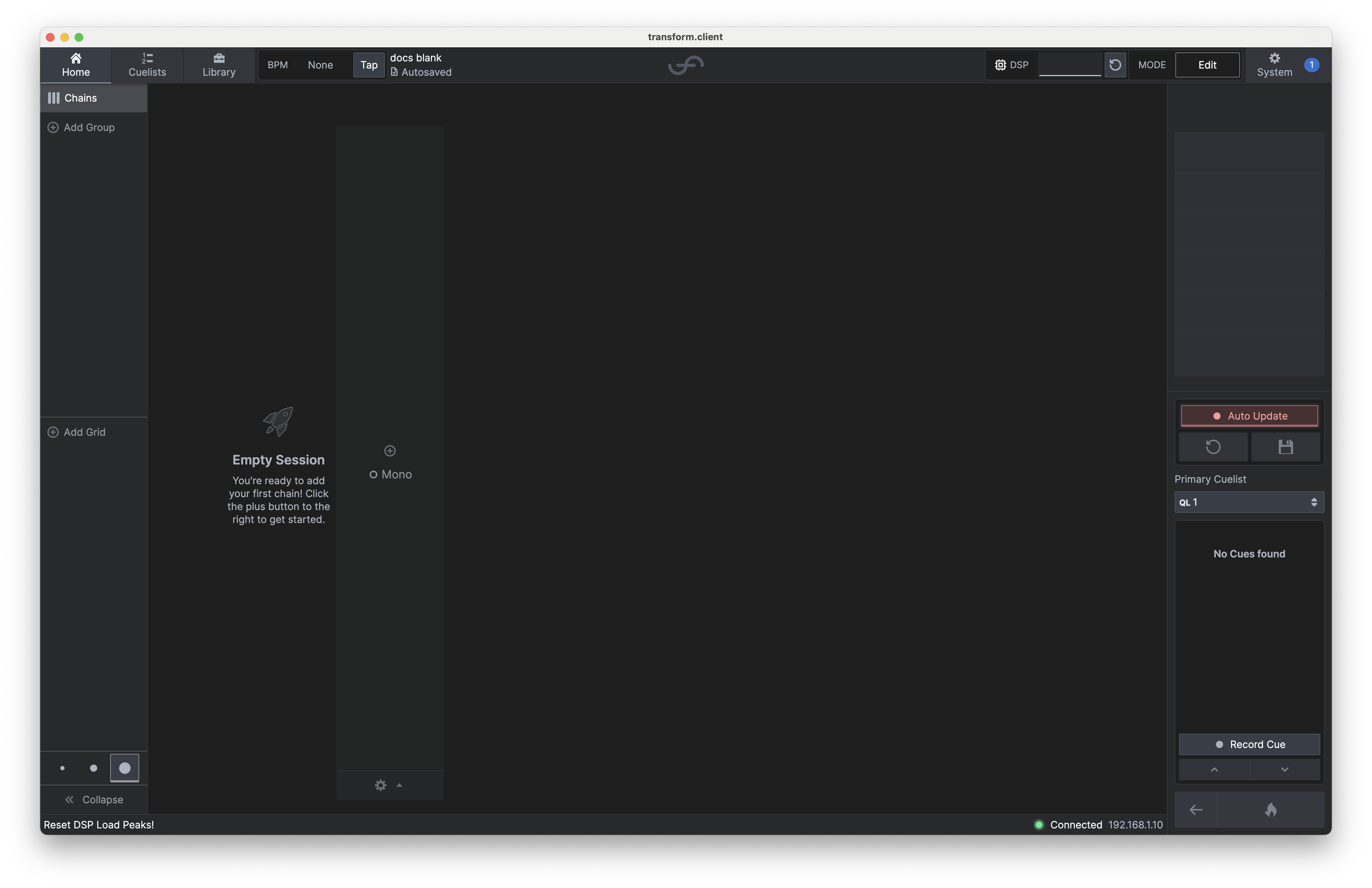Open chain settings gear icon
Image resolution: width=1372 pixels, height=888 pixels.
[x=380, y=785]
